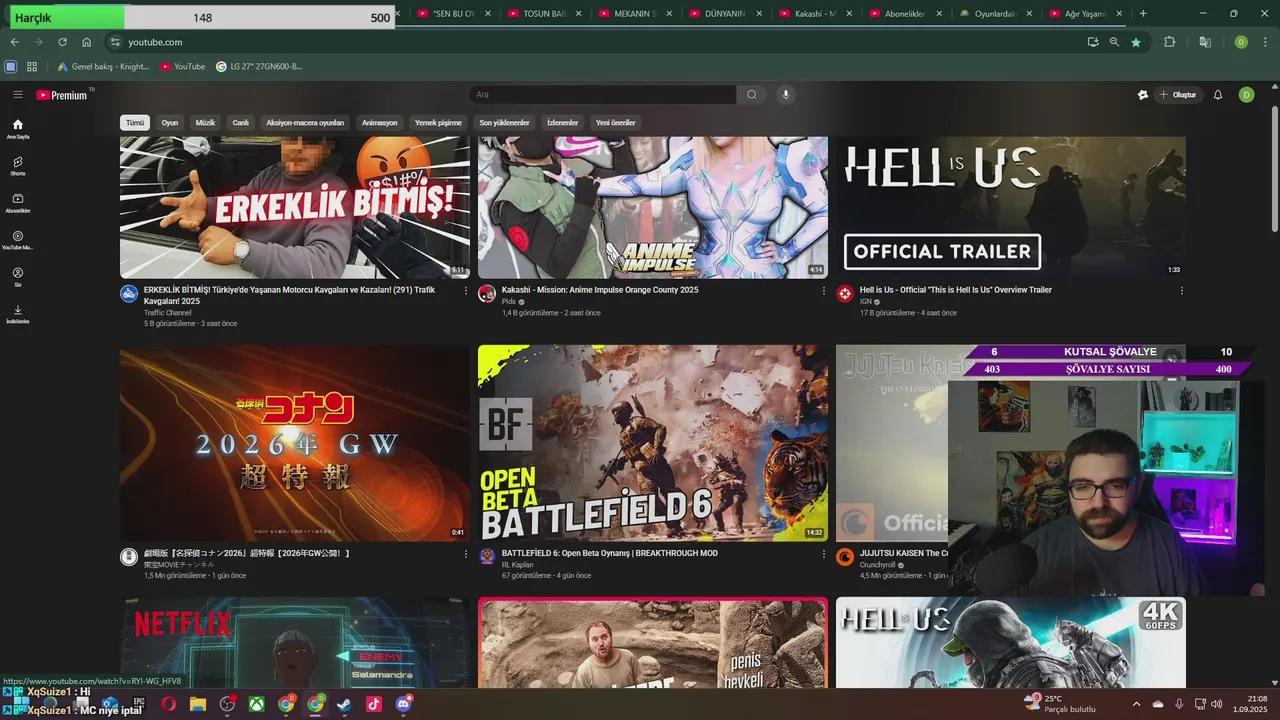The width and height of the screenshot is (1280, 720).
Task: Open the Siz (You) sidebar section
Action: (x=18, y=277)
